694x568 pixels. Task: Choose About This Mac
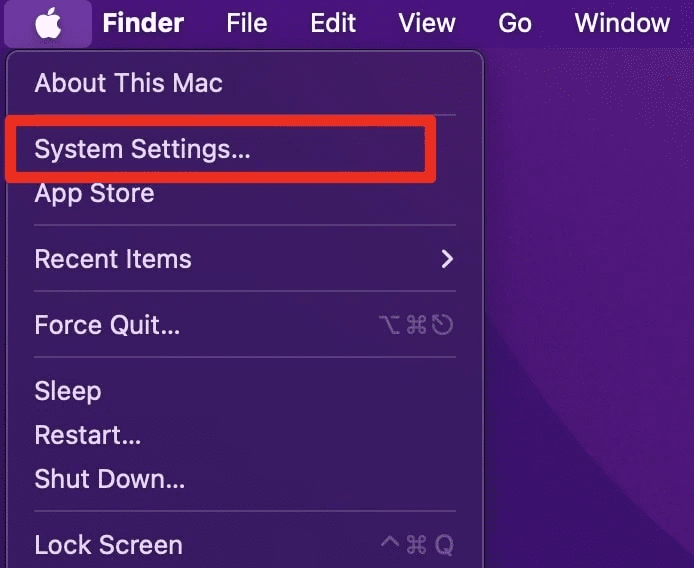click(128, 83)
